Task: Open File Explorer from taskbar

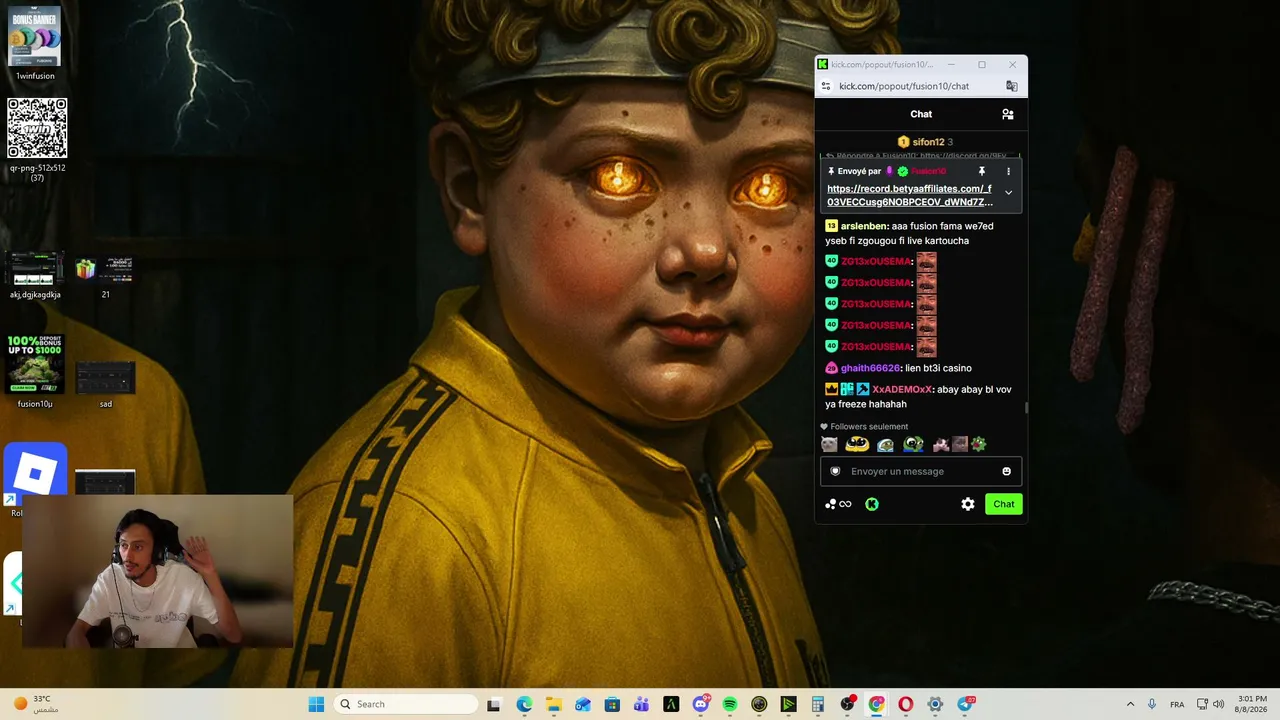Action: (553, 704)
